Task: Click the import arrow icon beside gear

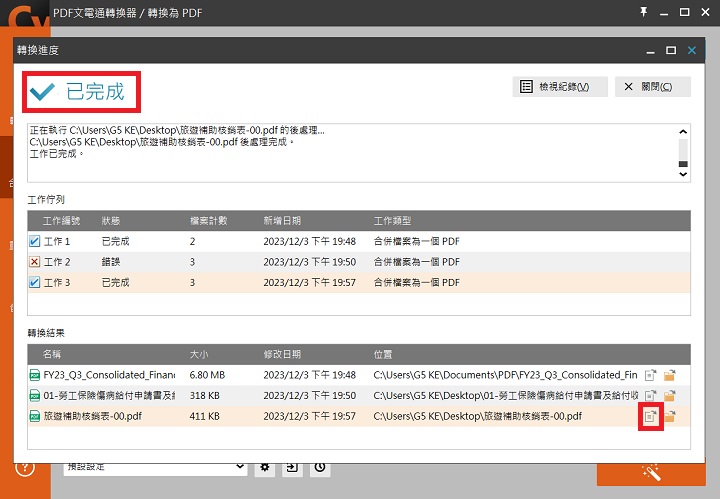Action: coord(292,467)
